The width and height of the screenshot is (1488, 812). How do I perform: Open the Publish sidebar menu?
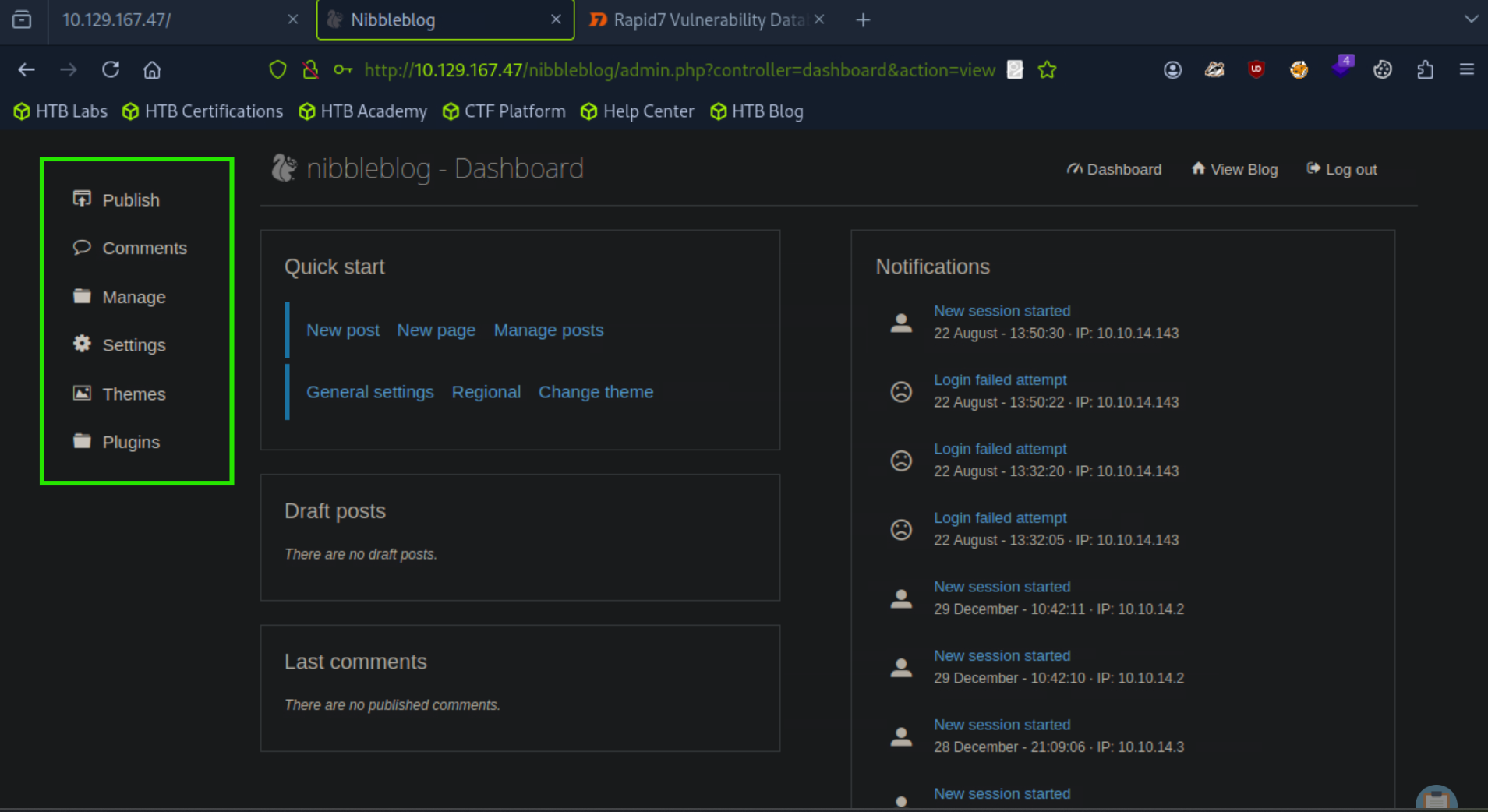[x=116, y=199]
